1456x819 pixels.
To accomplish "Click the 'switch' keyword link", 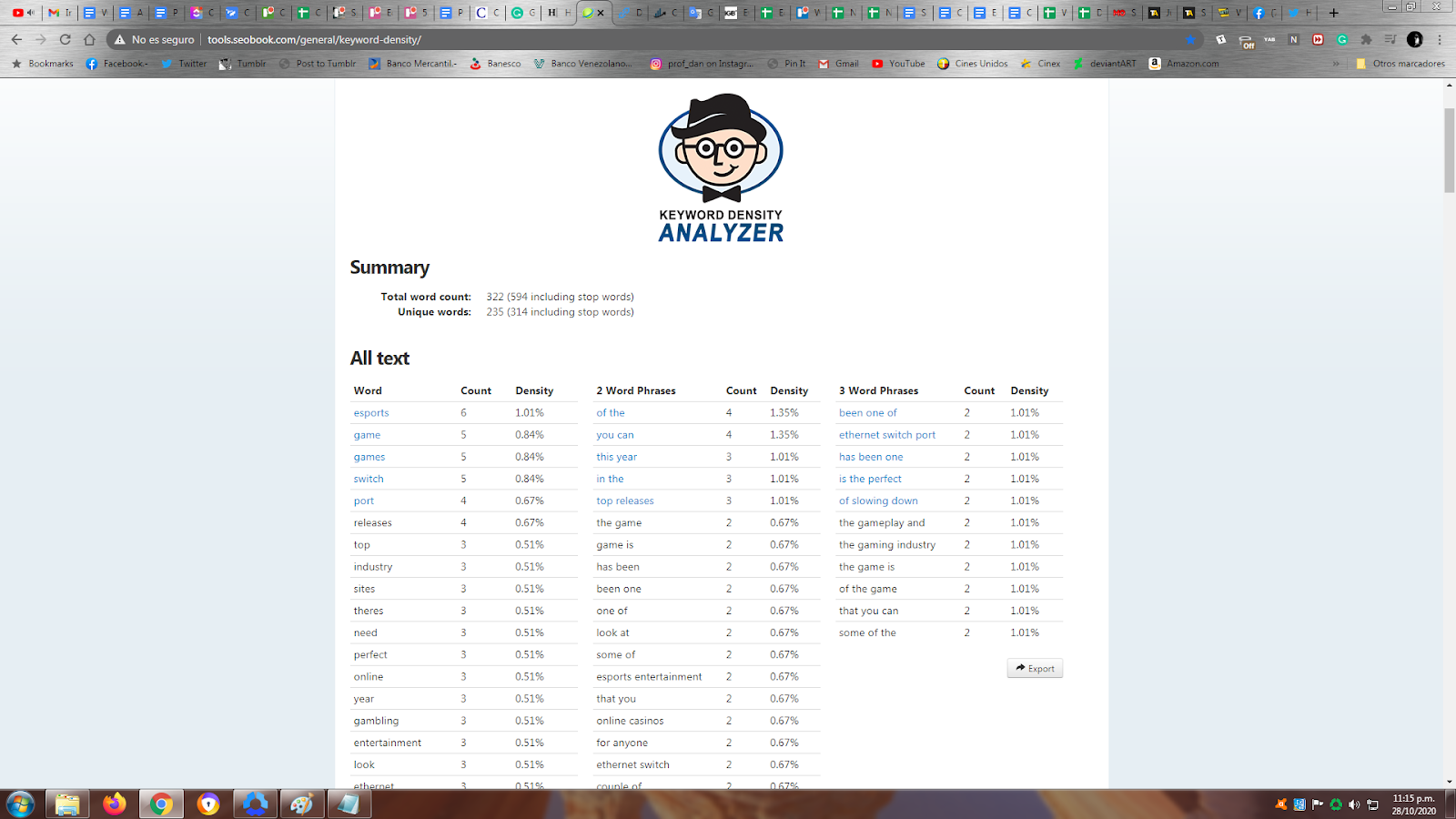I will click(x=369, y=479).
